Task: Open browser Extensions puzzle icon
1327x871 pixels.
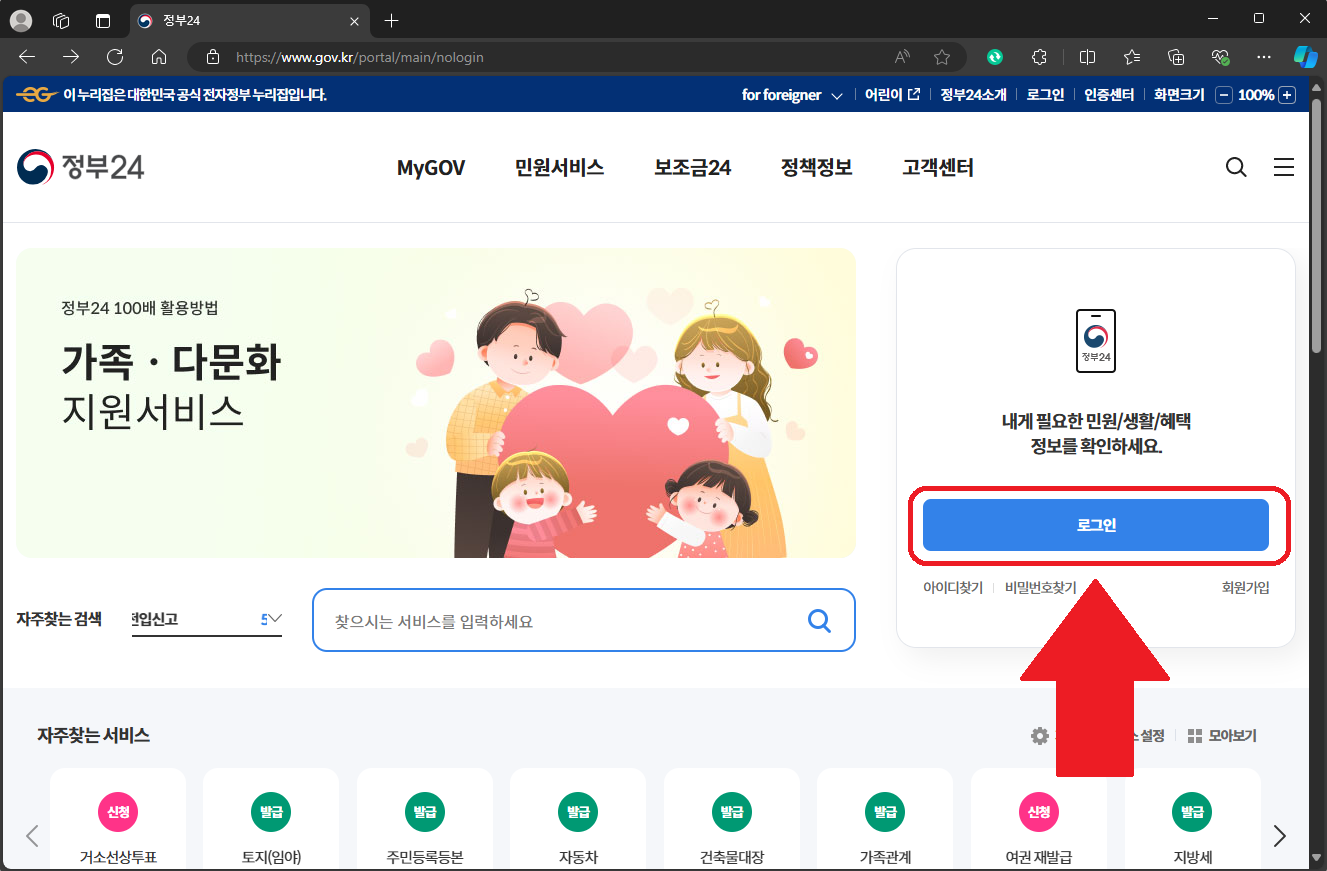Action: (1040, 57)
